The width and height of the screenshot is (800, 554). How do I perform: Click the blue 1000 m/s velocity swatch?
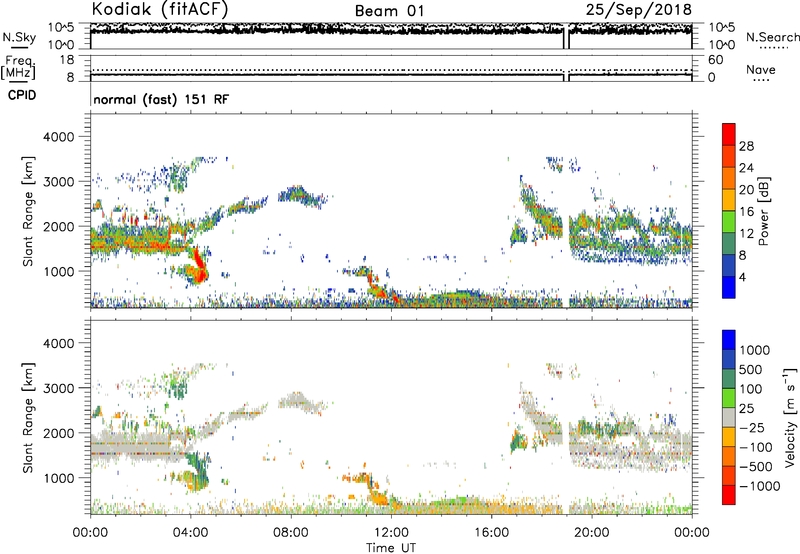click(x=729, y=340)
